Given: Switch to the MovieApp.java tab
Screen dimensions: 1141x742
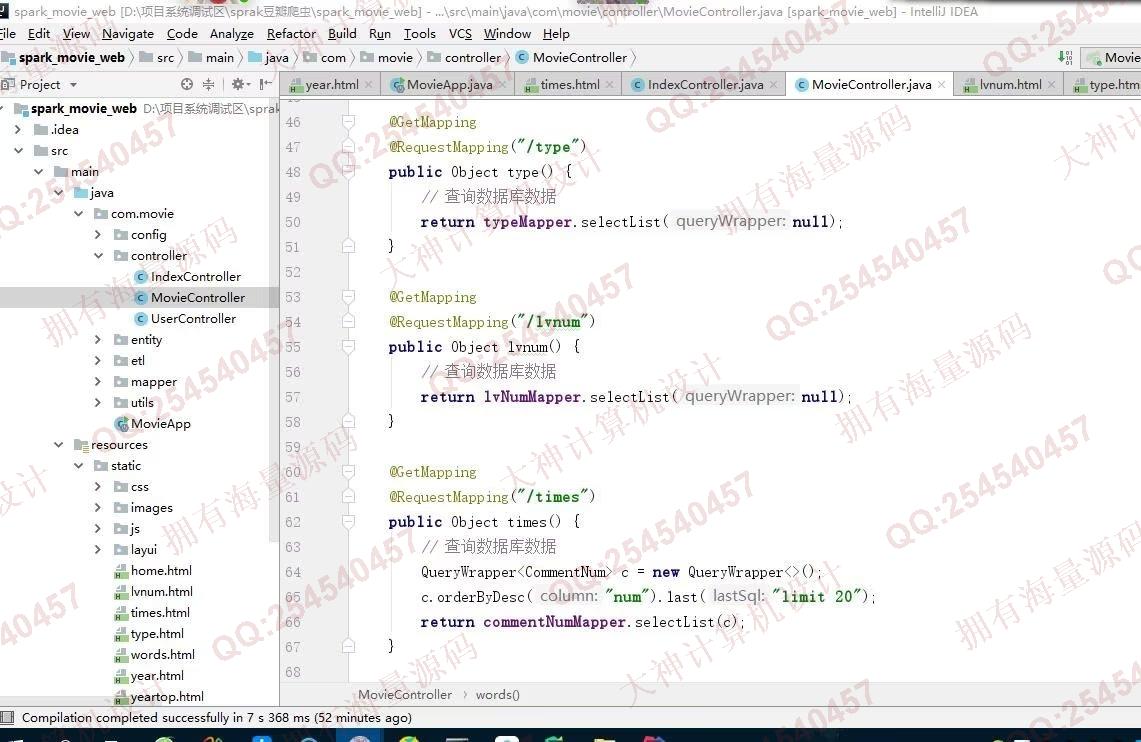Looking at the screenshot, I should click(x=449, y=84).
